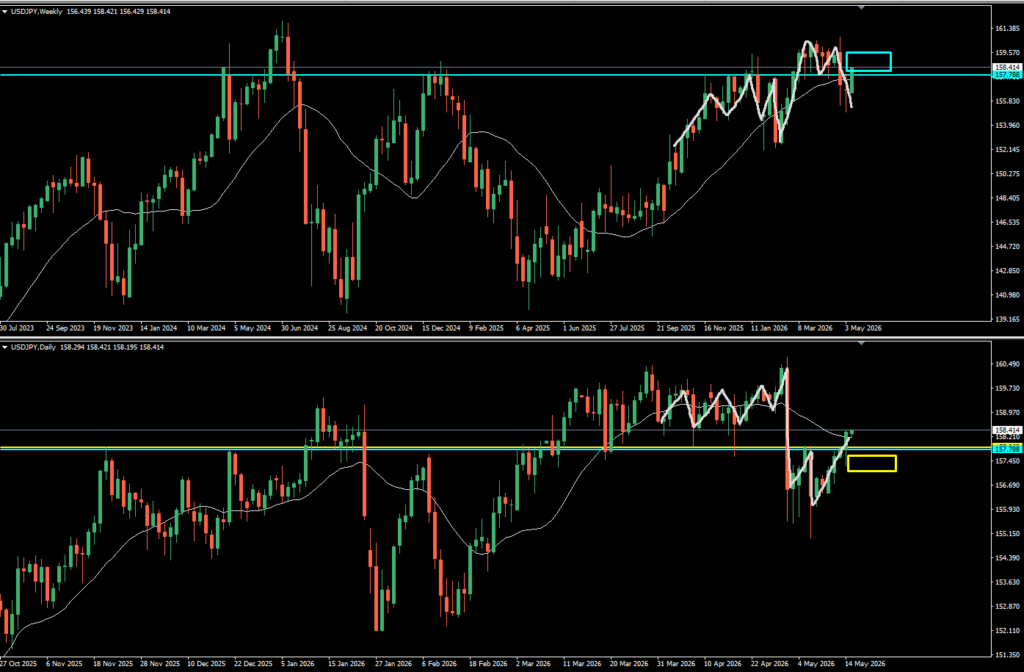Click the 15 Jan 2026 date on Daily axis

coord(346,664)
